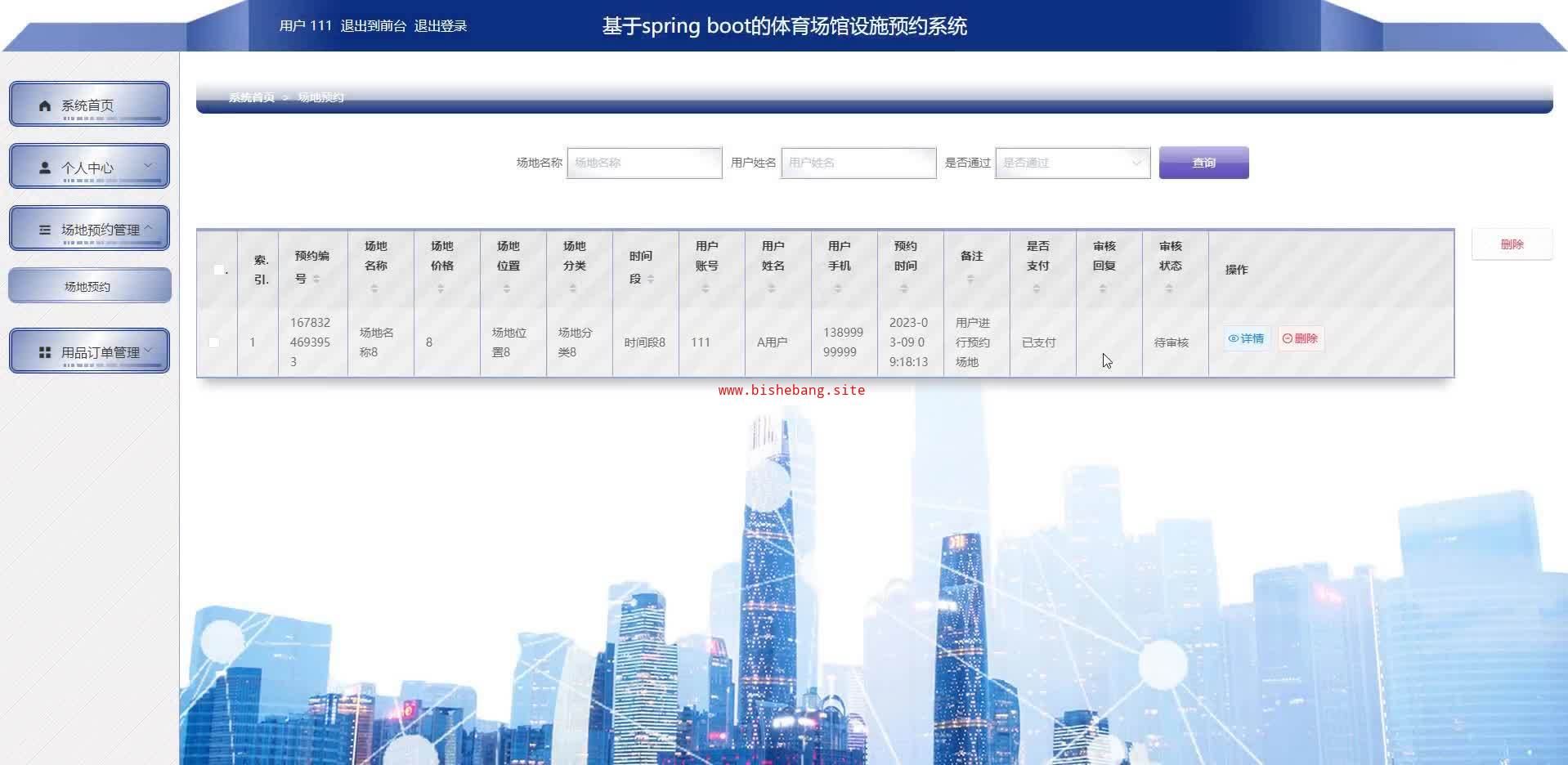This screenshot has height=765, width=1568.
Task: Click the 2023-03-09 09:18:13 time cell
Action: point(909,342)
